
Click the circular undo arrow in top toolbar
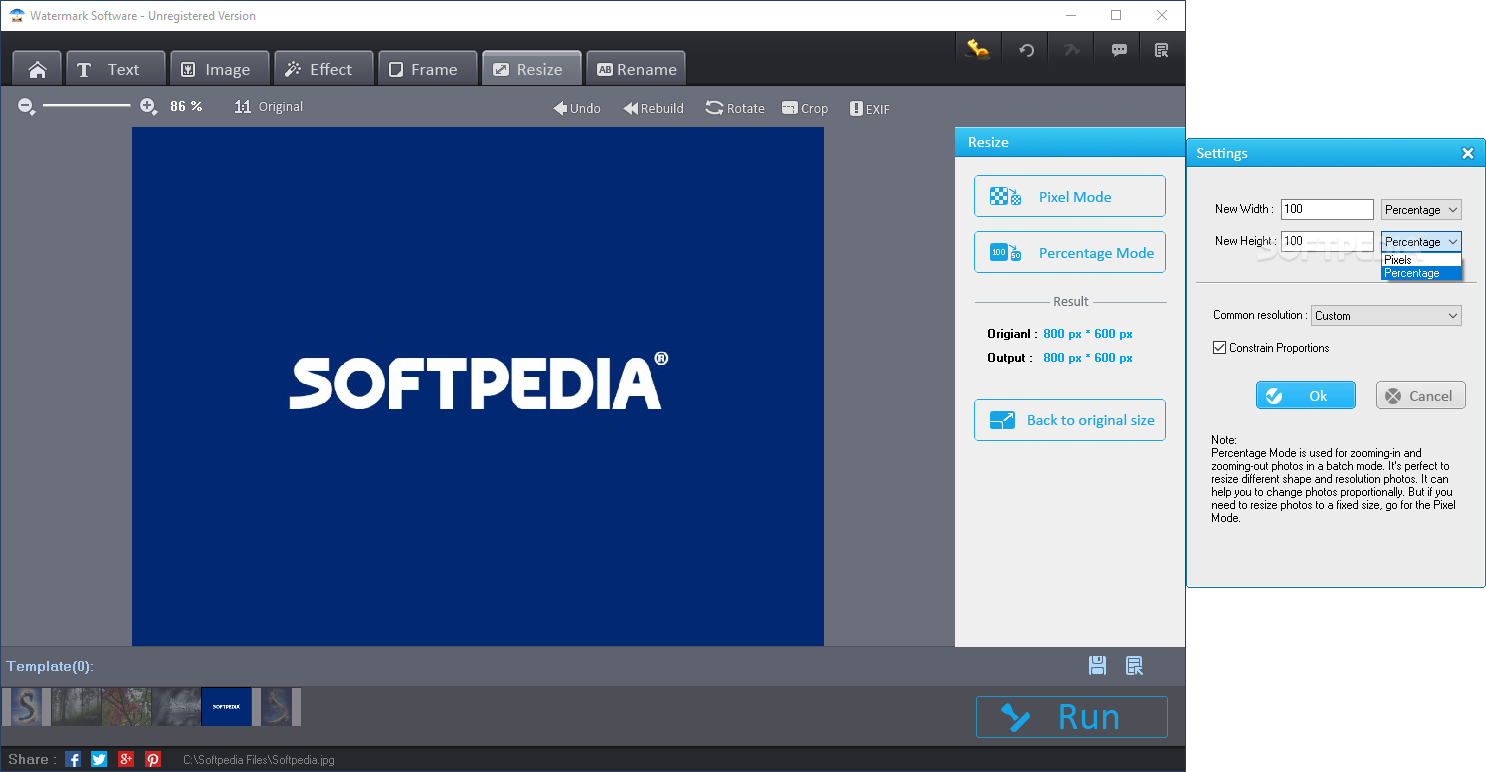[1026, 50]
